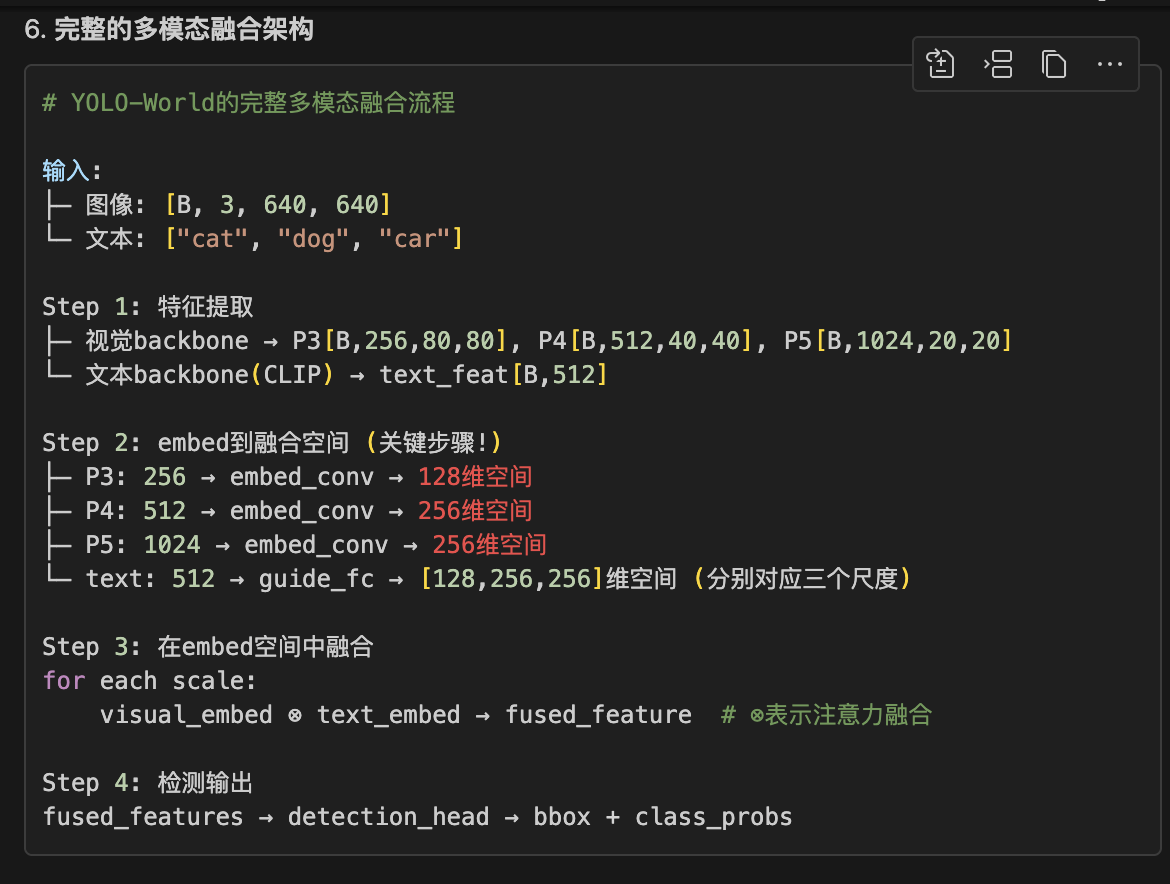
Task: Click the heading 完整的多模态融合架构
Action: pyautogui.click(x=184, y=29)
